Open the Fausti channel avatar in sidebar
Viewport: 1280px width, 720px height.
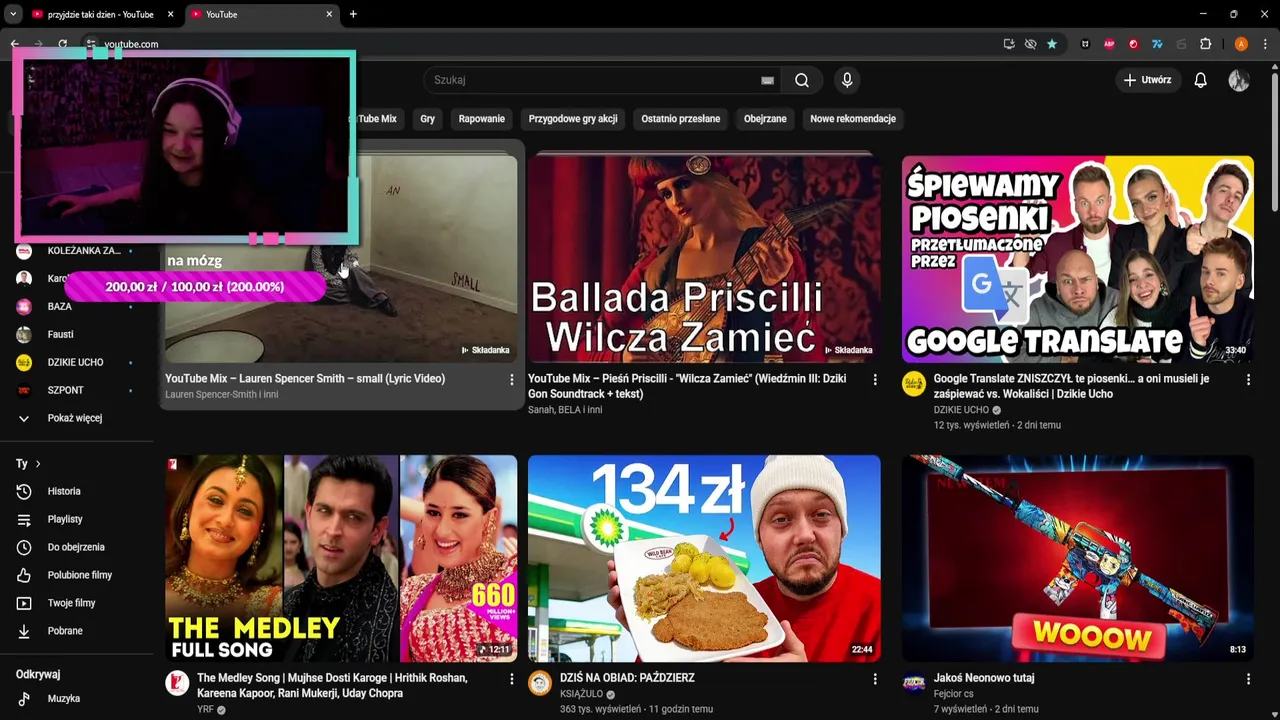click(24, 334)
